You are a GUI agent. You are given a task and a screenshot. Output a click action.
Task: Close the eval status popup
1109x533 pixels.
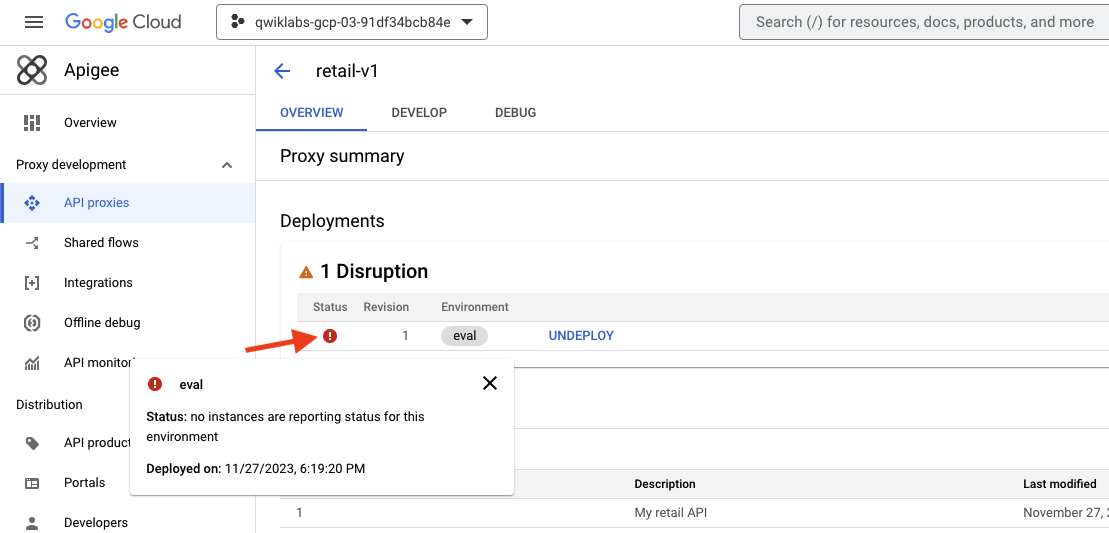490,383
